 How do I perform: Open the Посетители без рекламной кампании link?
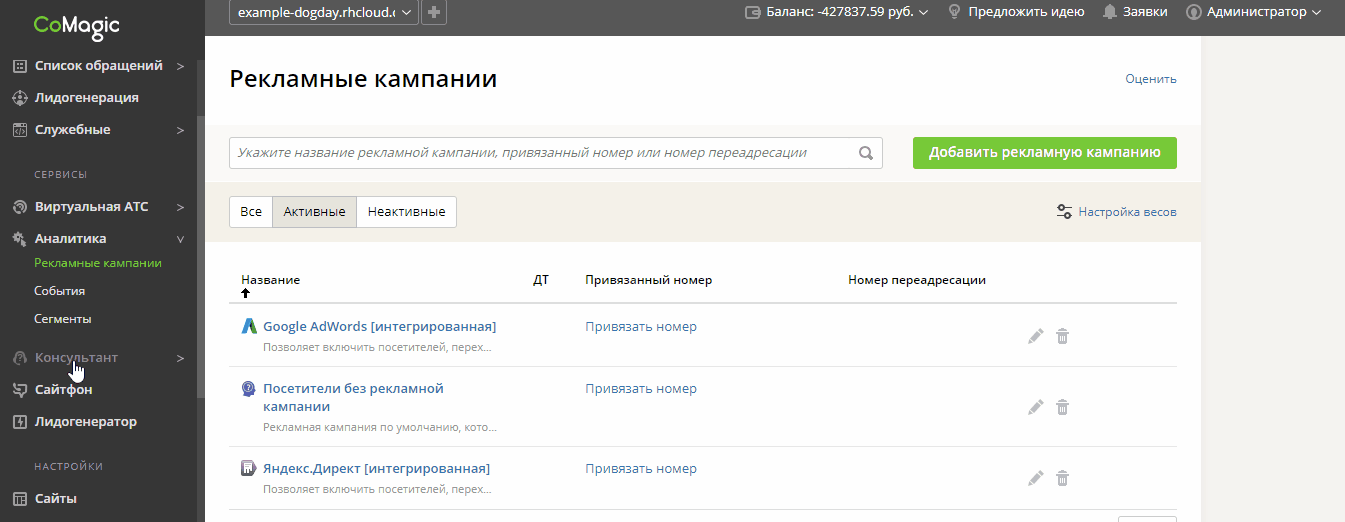pyautogui.click(x=353, y=398)
